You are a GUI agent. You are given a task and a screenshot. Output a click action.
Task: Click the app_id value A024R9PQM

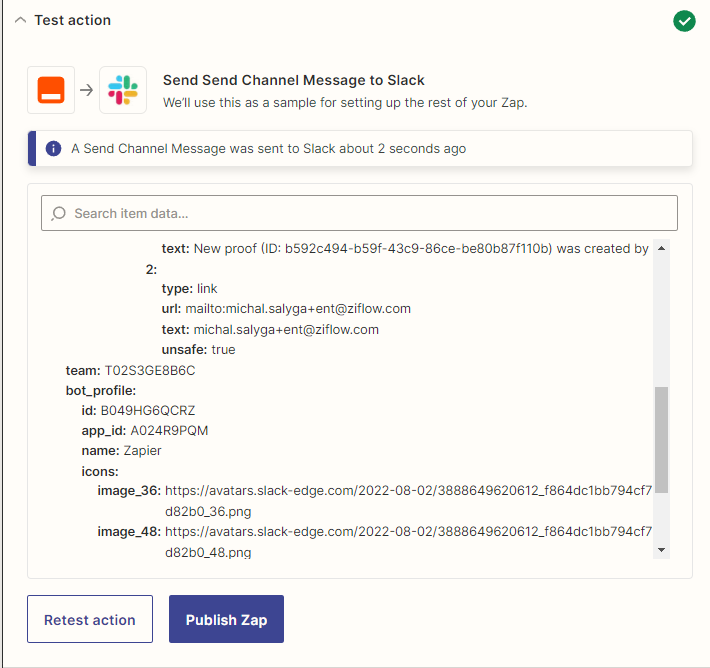tap(169, 430)
